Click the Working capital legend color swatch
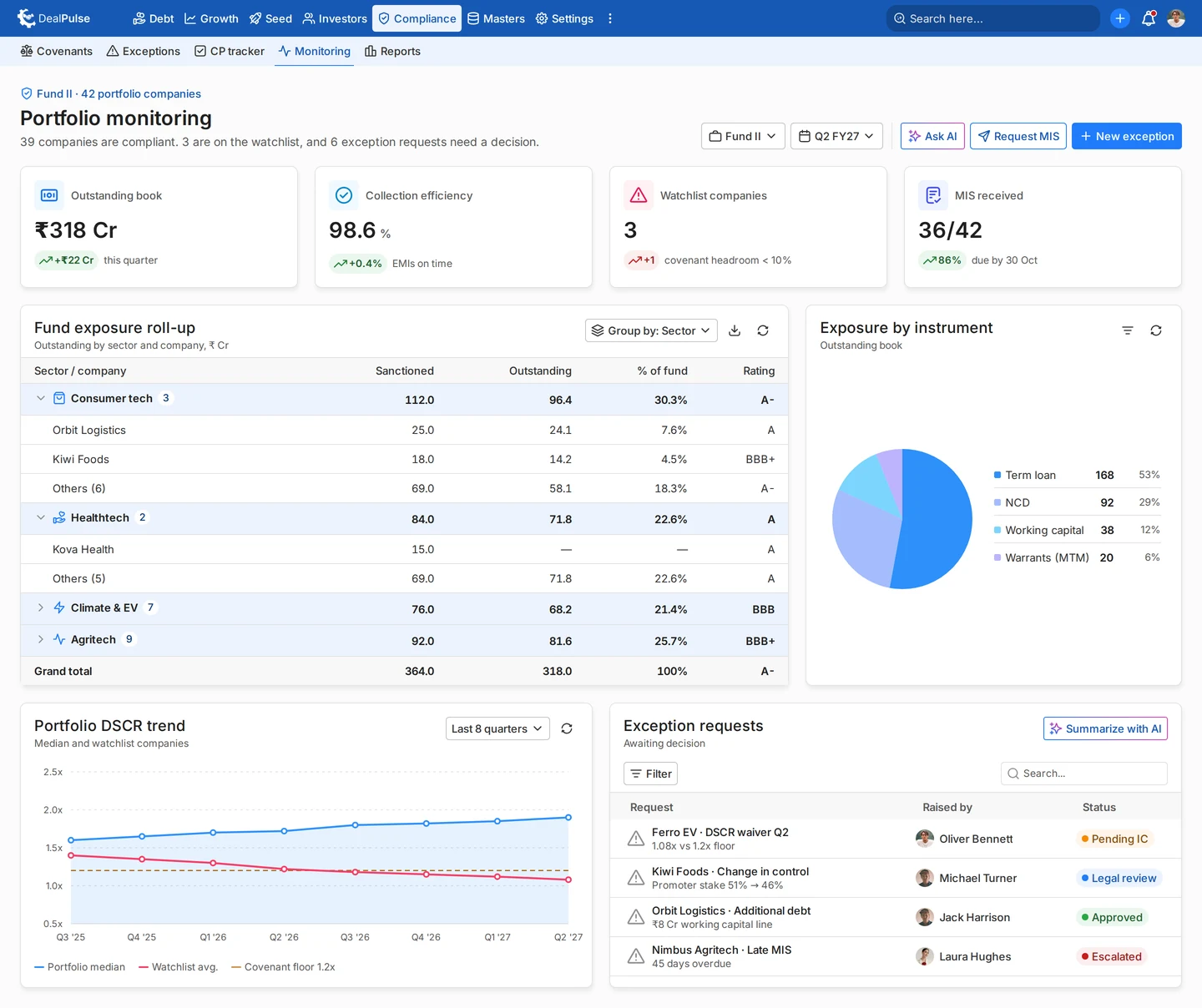1202x1008 pixels. click(997, 530)
